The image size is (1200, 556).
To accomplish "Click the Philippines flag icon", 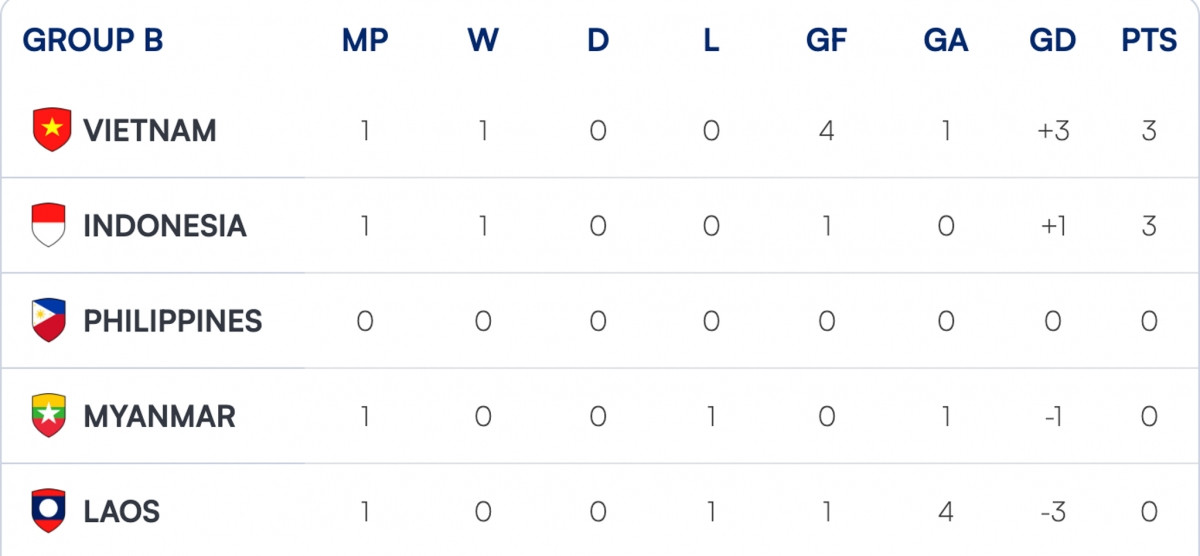I will (49, 321).
